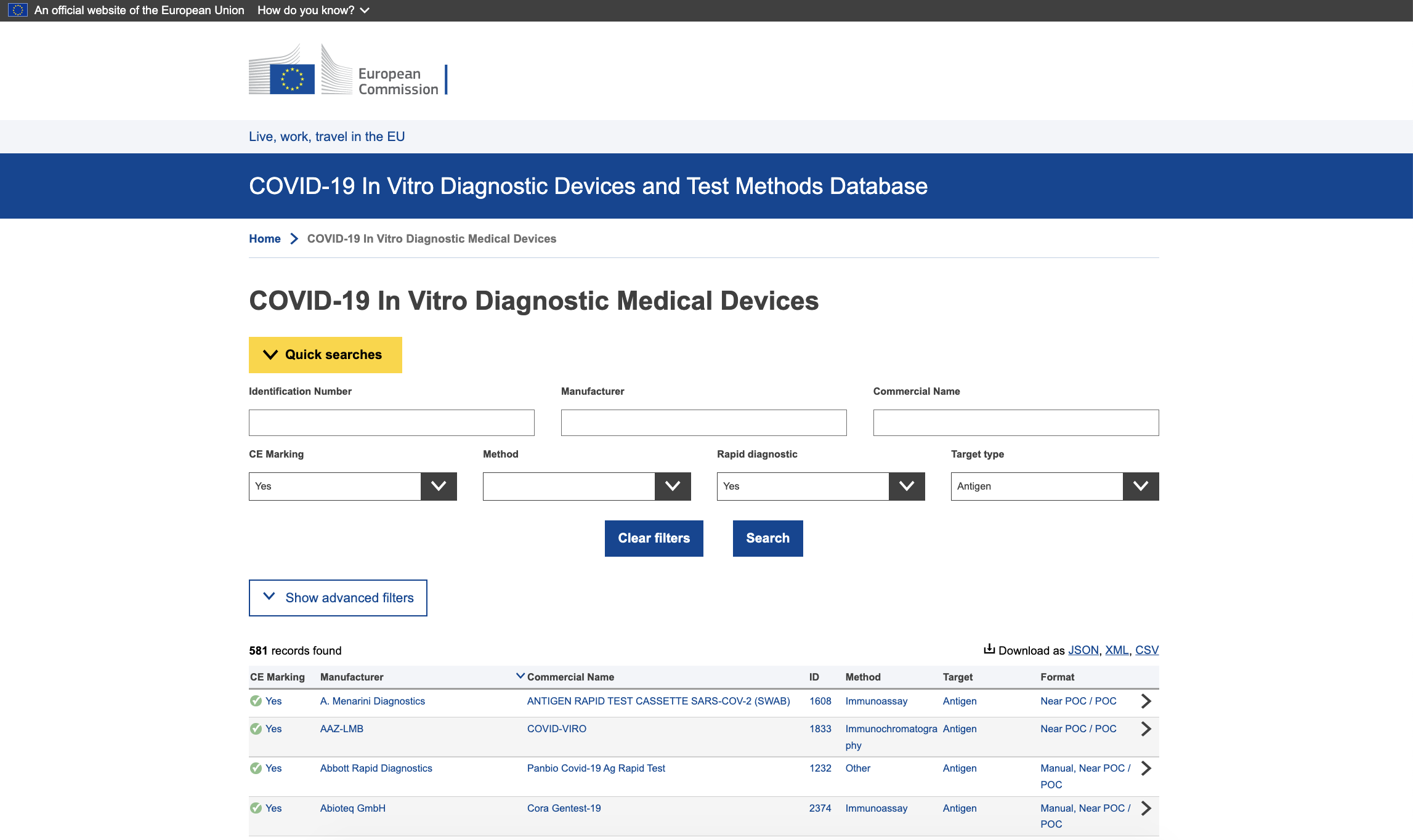Click the sort arrow beside Commercial Name header
This screenshot has width=1413, height=840.
pyautogui.click(x=520, y=676)
